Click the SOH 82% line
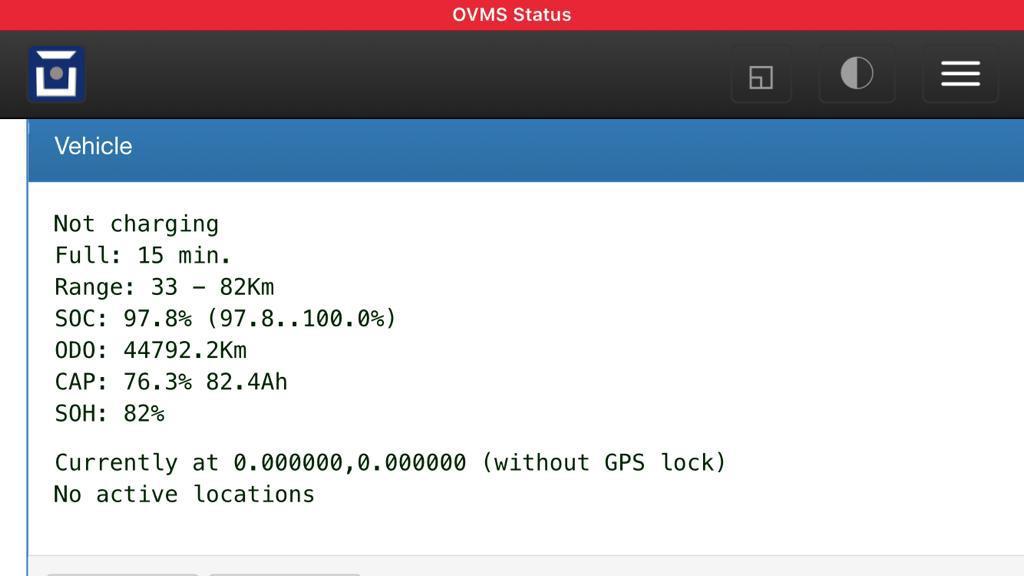The image size is (1024, 576). pyautogui.click(x=109, y=413)
